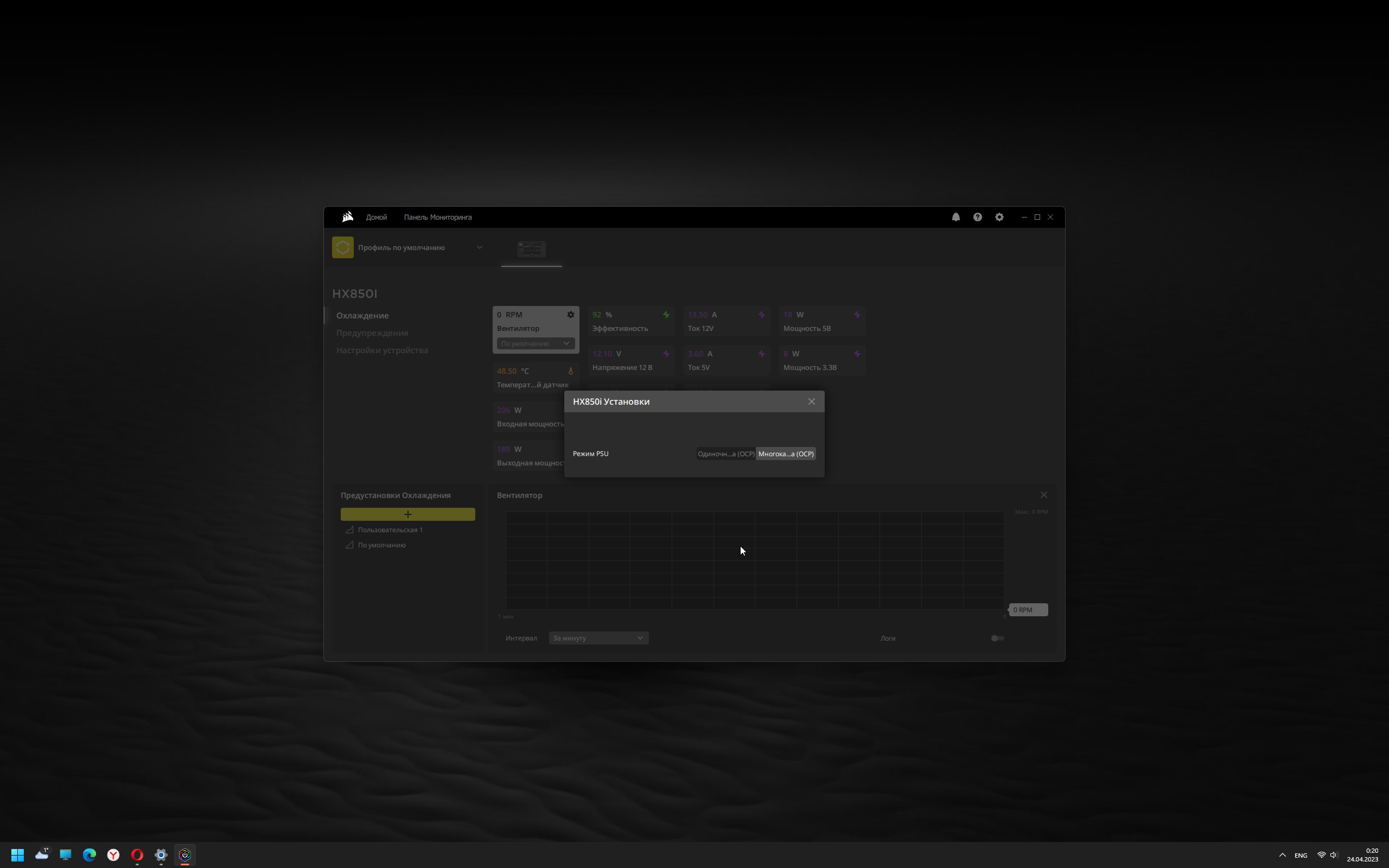Open the Панель Мониторинга tab
The image size is (1389, 868).
437,217
